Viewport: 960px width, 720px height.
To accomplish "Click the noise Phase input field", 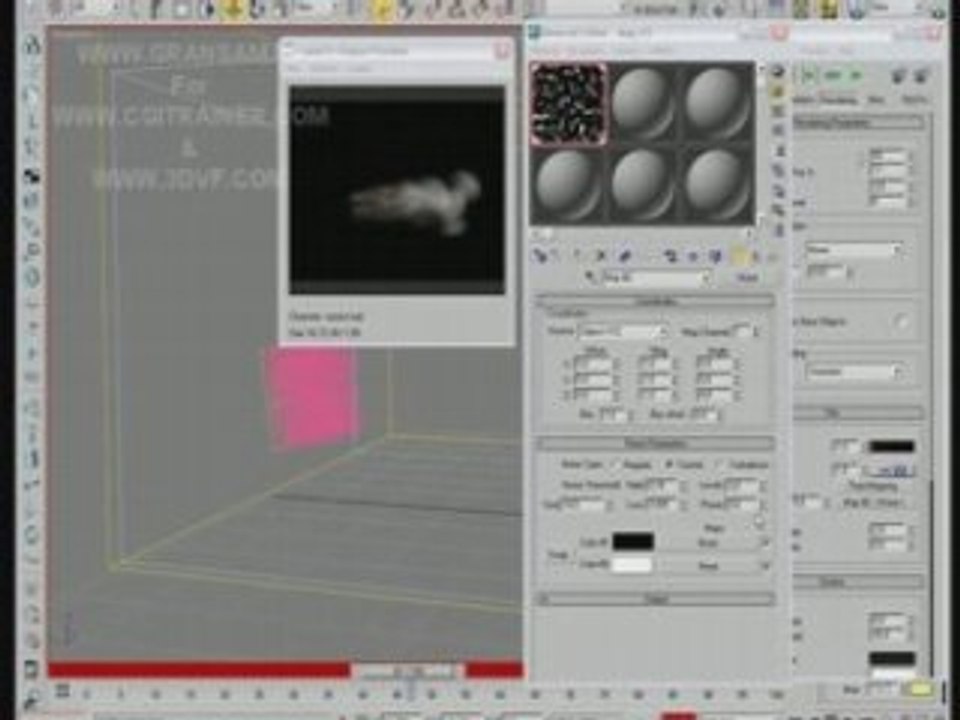I will 742,506.
